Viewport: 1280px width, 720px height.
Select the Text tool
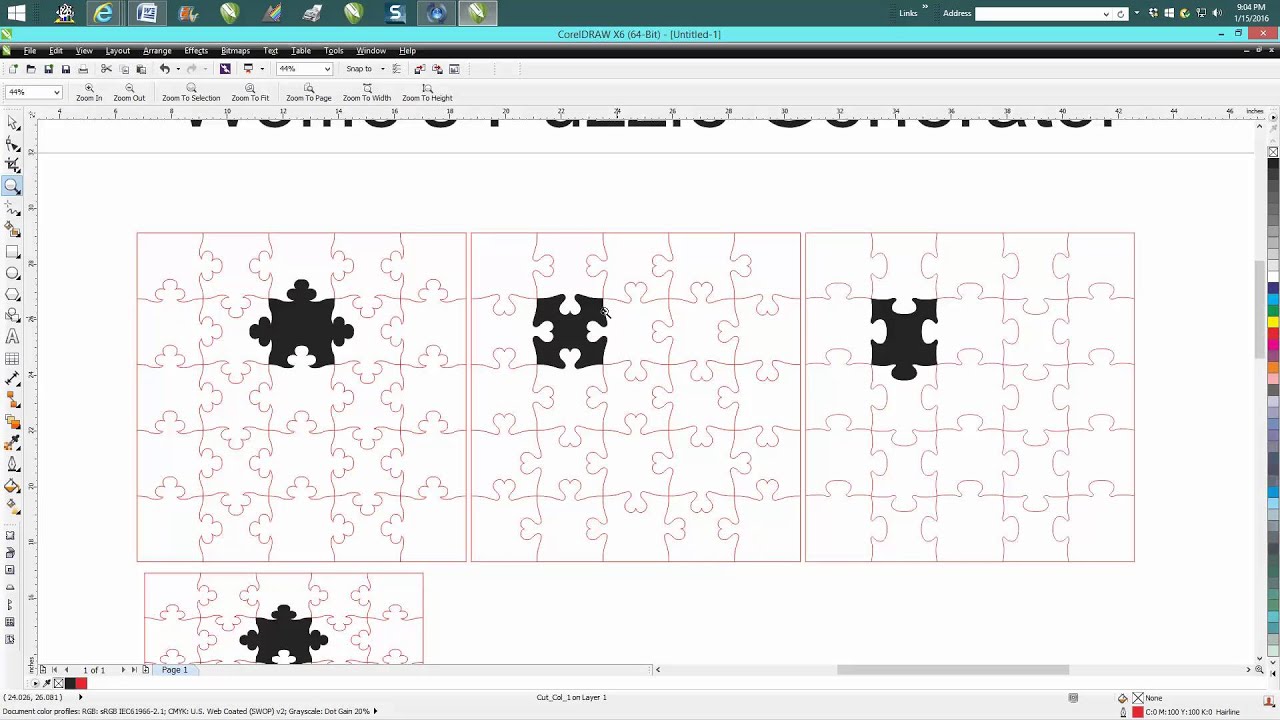coord(12,337)
